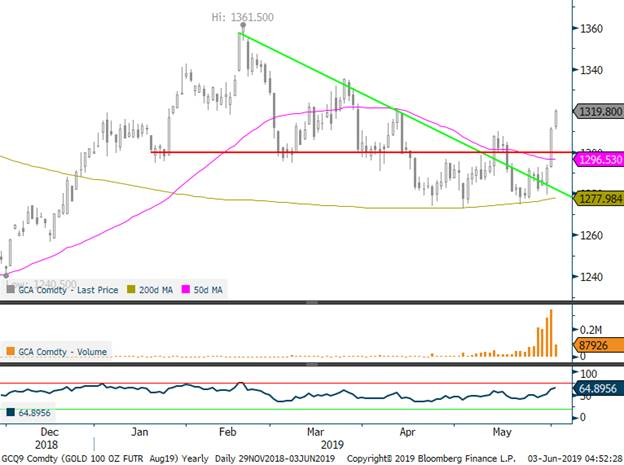Select the 1296.530 50d MA price tag
Screen dimensions: 624x465
click(599, 160)
